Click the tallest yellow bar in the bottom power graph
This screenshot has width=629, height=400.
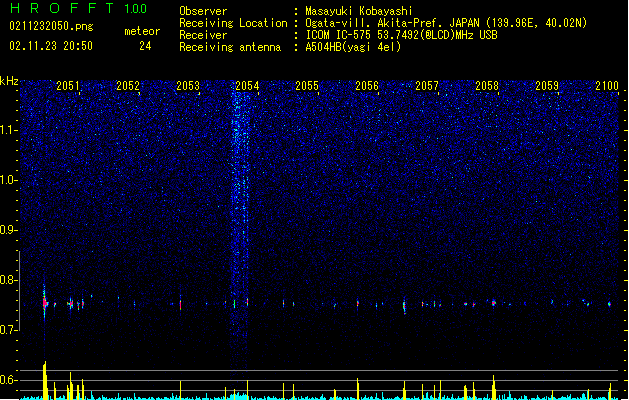click(45, 380)
